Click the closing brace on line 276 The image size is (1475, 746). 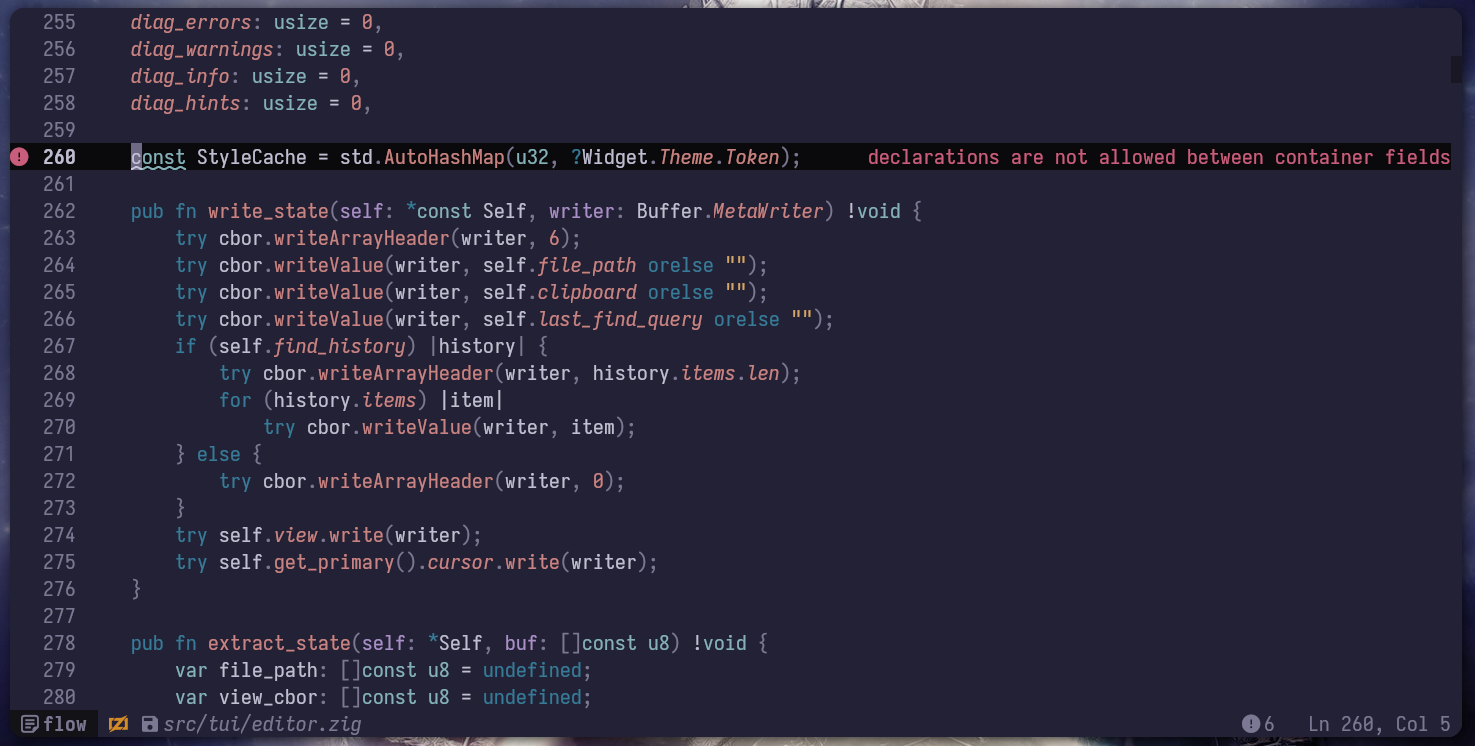coord(137,589)
